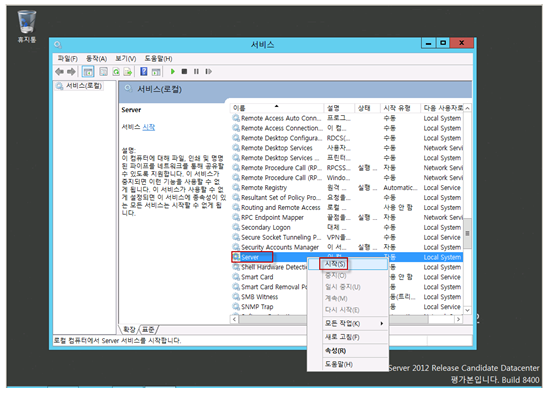
Task: Select the Remote Access Connection... service
Action: tap(347, 128)
